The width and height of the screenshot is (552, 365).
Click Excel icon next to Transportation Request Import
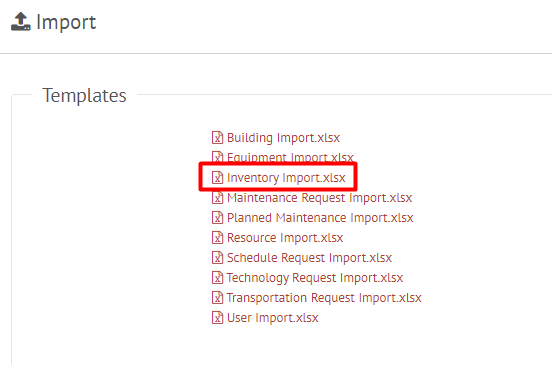217,298
